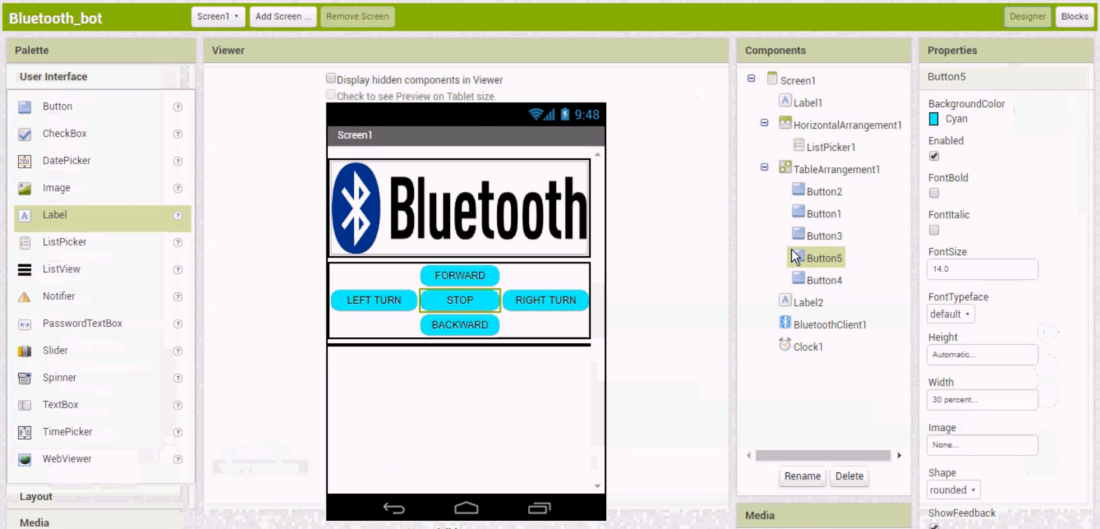Image resolution: width=1100 pixels, height=529 pixels.
Task: Click the Screen1 tree icon
Action: [x=772, y=79]
